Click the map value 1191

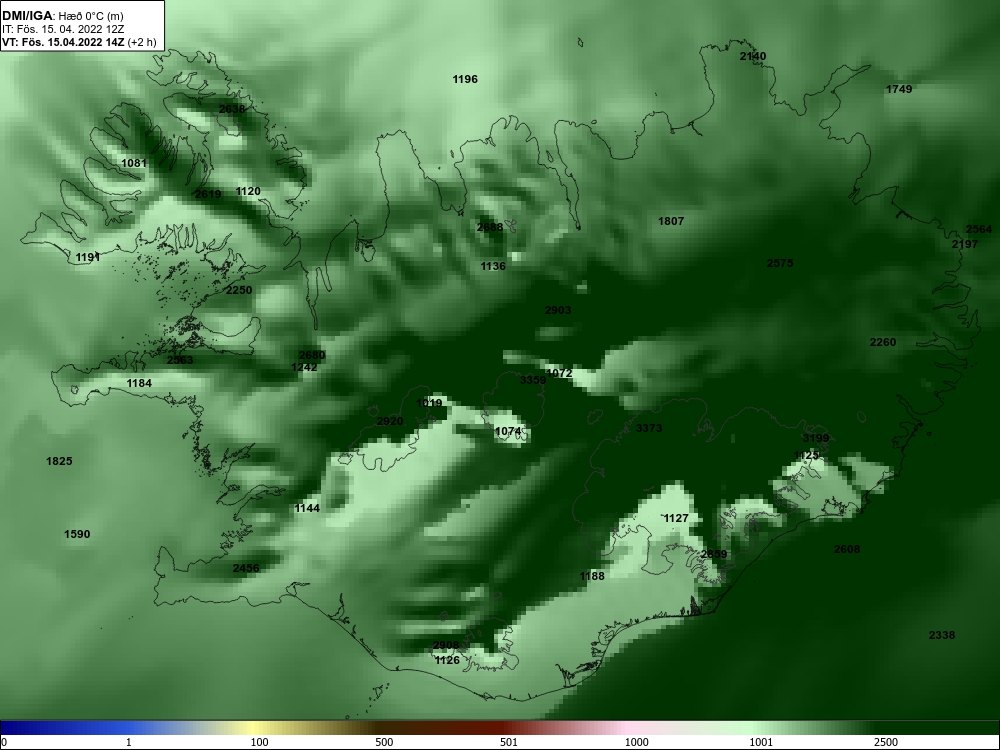coord(88,258)
